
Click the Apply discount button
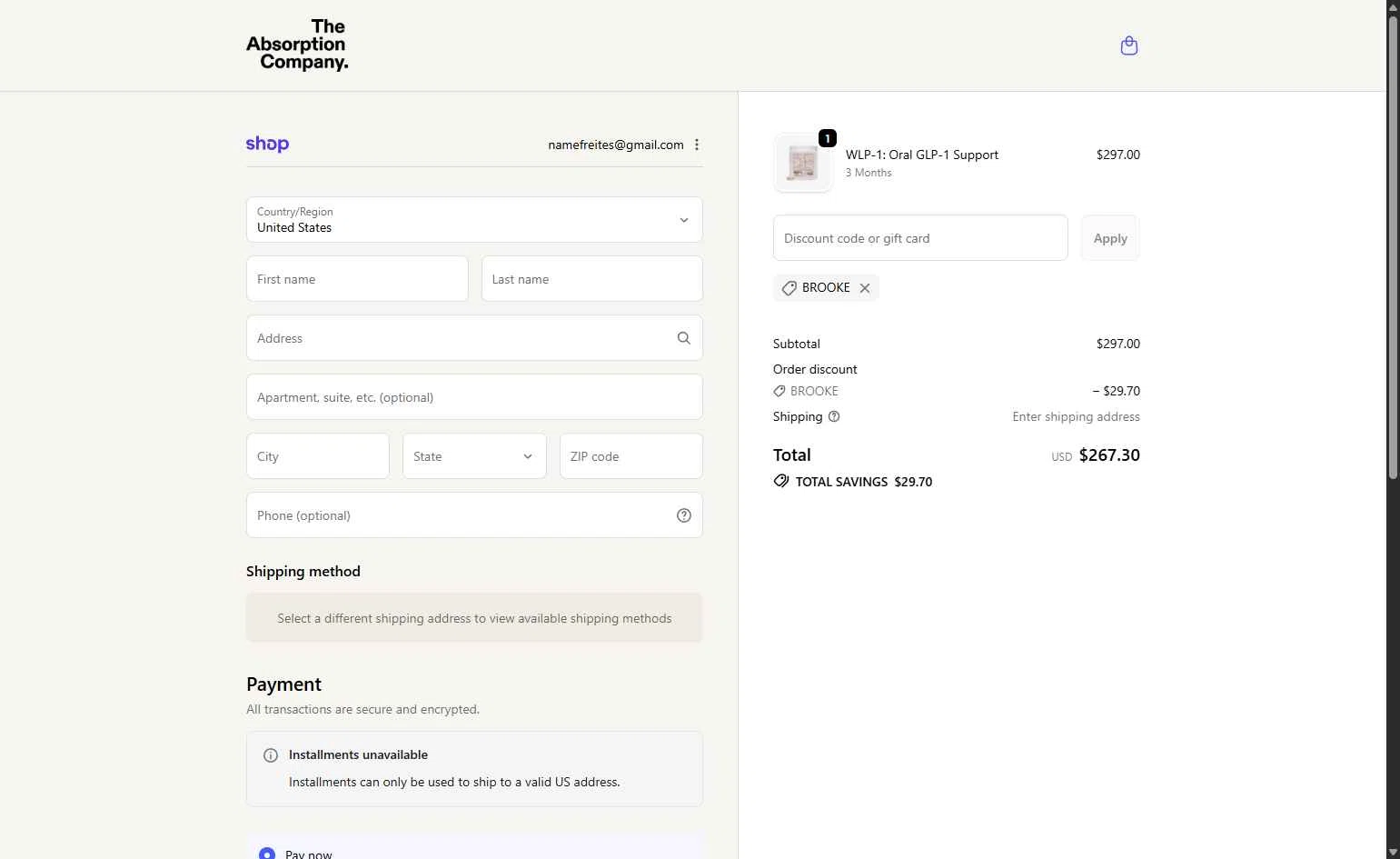1110,238
